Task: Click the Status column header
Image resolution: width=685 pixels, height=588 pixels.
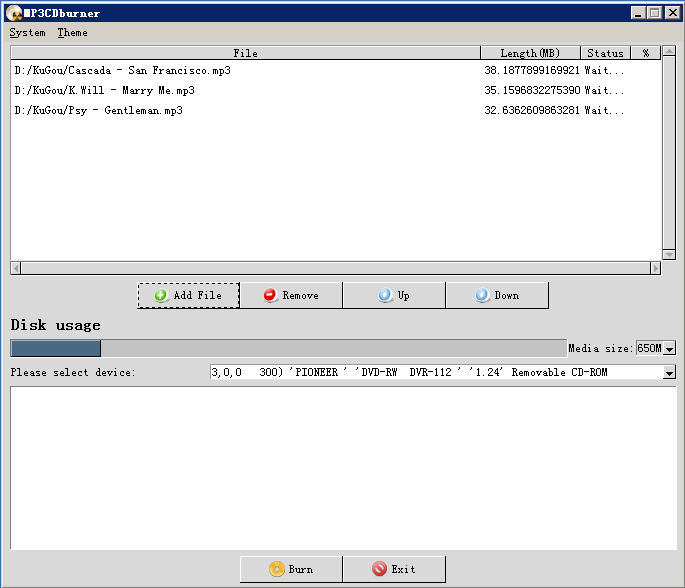Action: click(605, 53)
